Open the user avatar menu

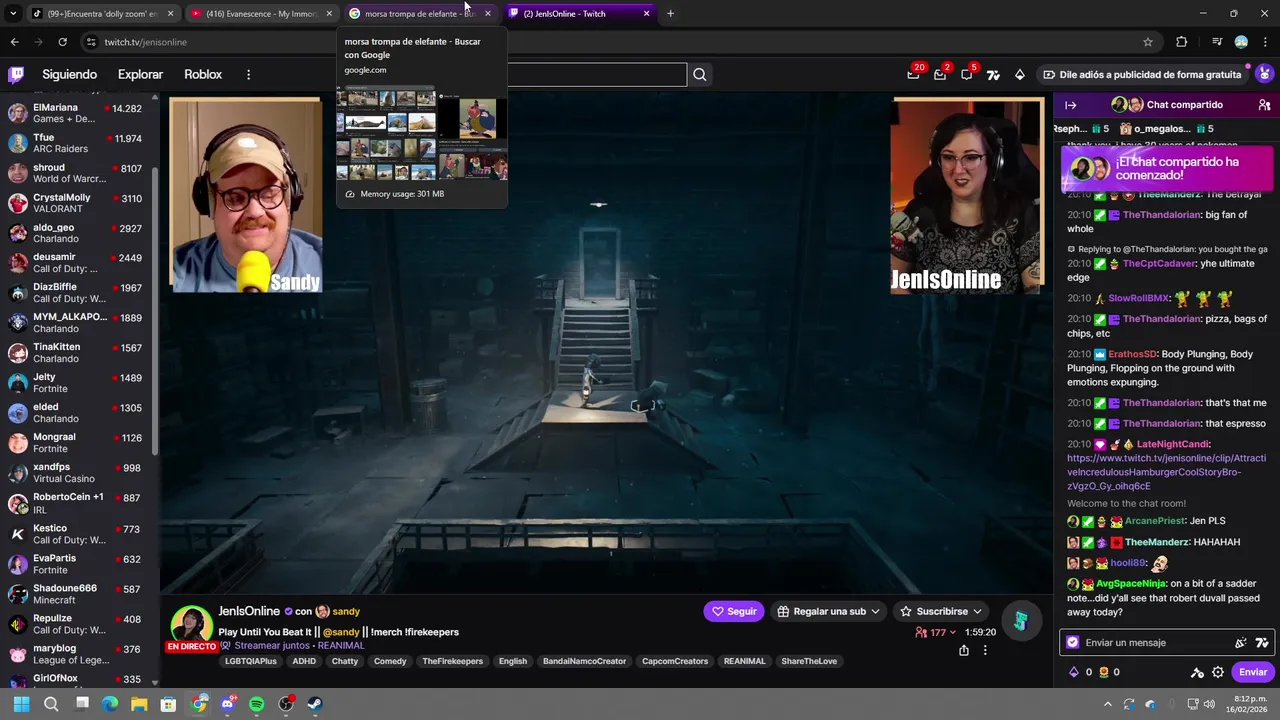[1264, 74]
